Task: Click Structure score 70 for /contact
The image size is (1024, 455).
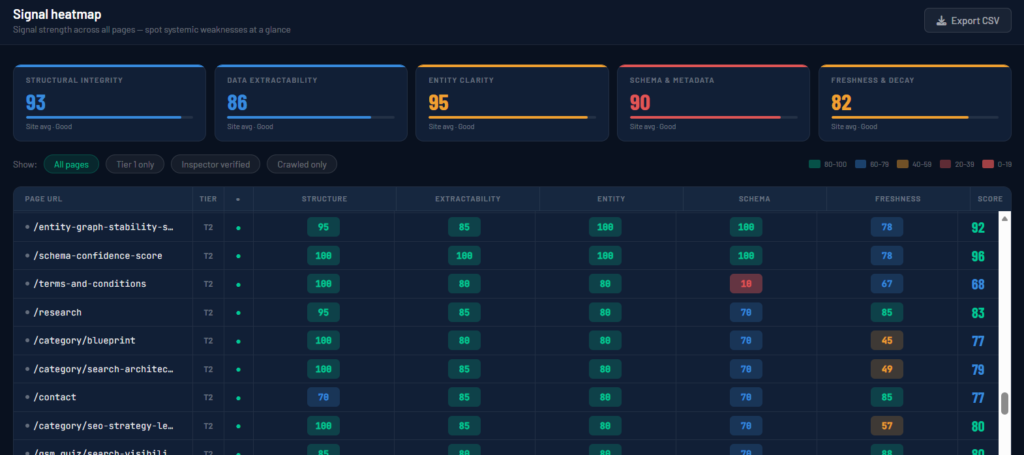Action: click(x=323, y=397)
